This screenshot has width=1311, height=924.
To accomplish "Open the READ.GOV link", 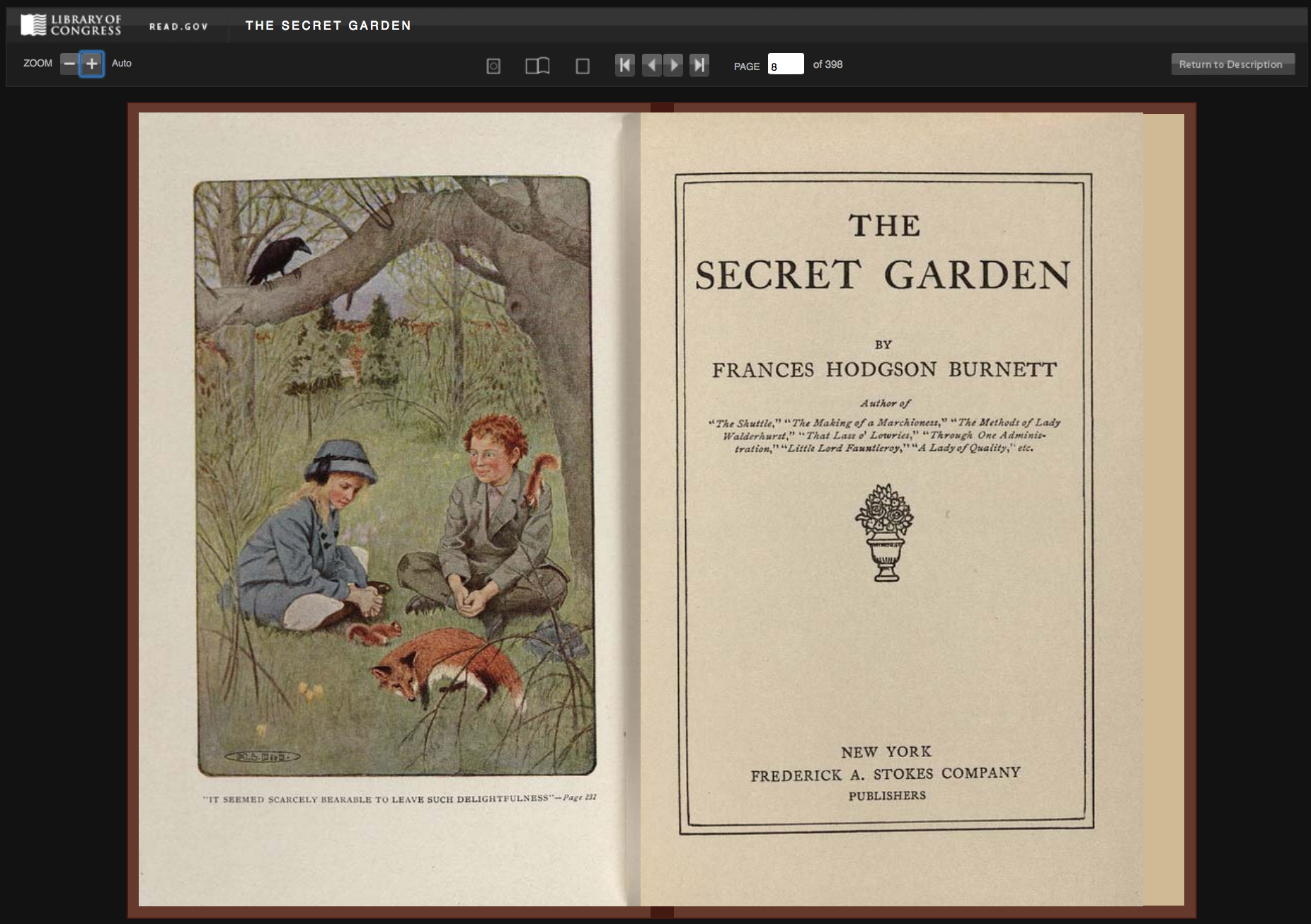I will [178, 25].
